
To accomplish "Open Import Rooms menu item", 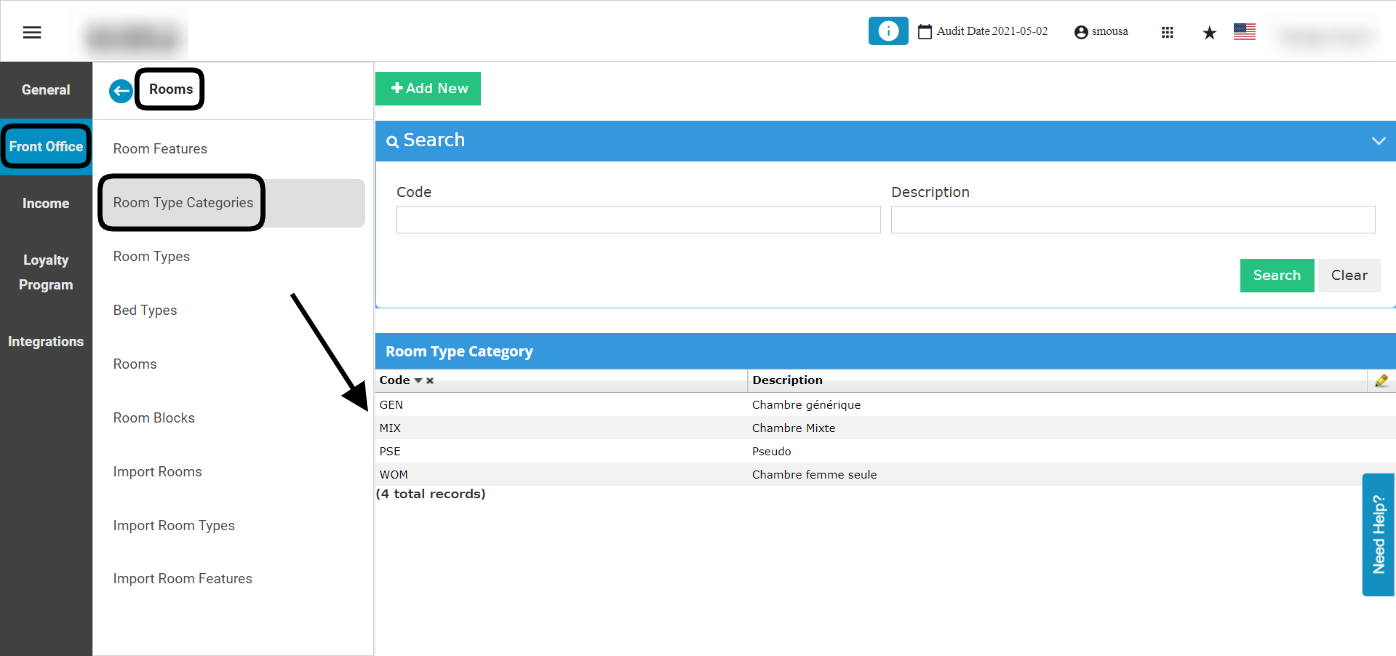I will pos(157,472).
